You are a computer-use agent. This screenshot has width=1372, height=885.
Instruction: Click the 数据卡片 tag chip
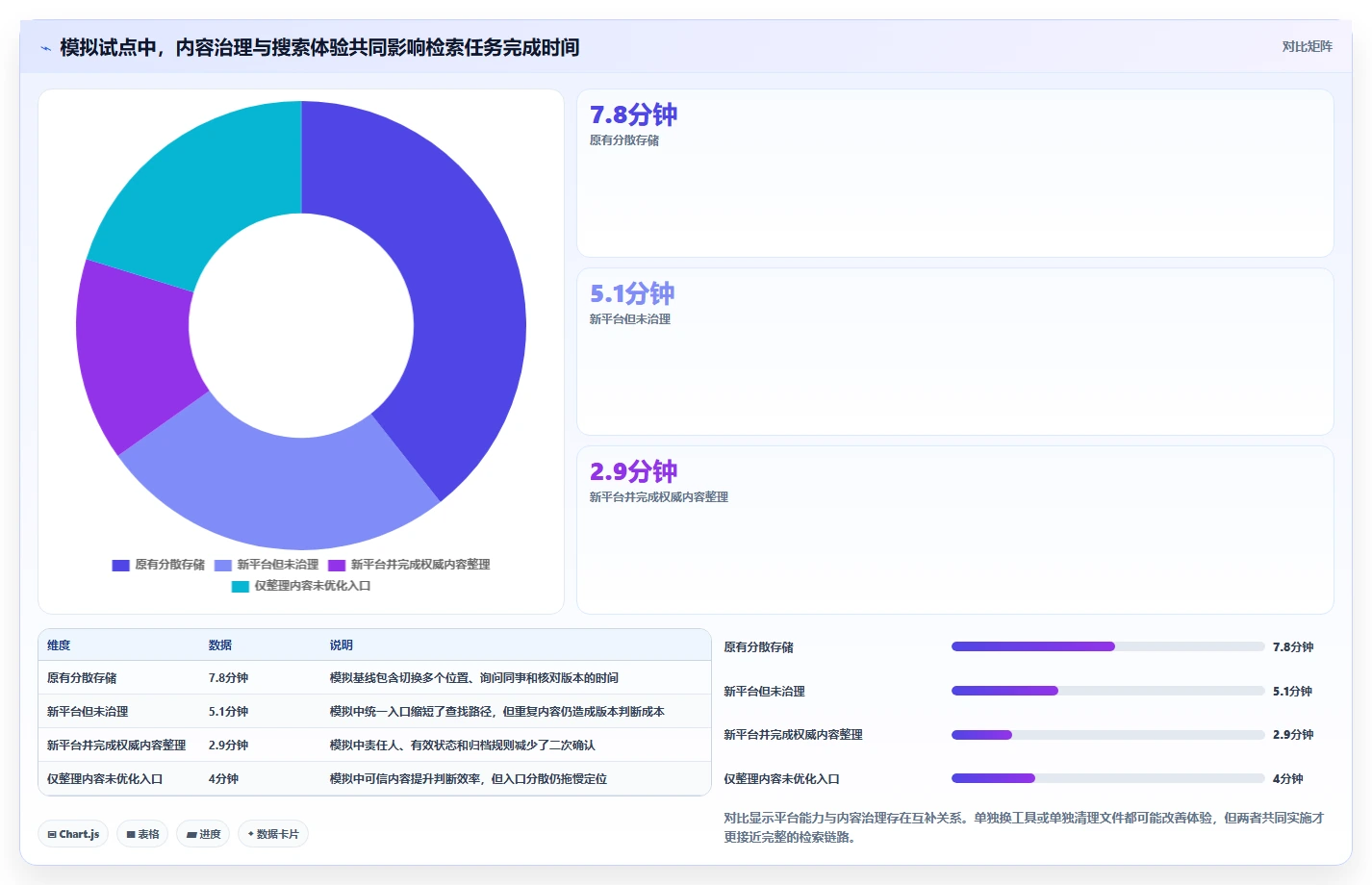[273, 834]
